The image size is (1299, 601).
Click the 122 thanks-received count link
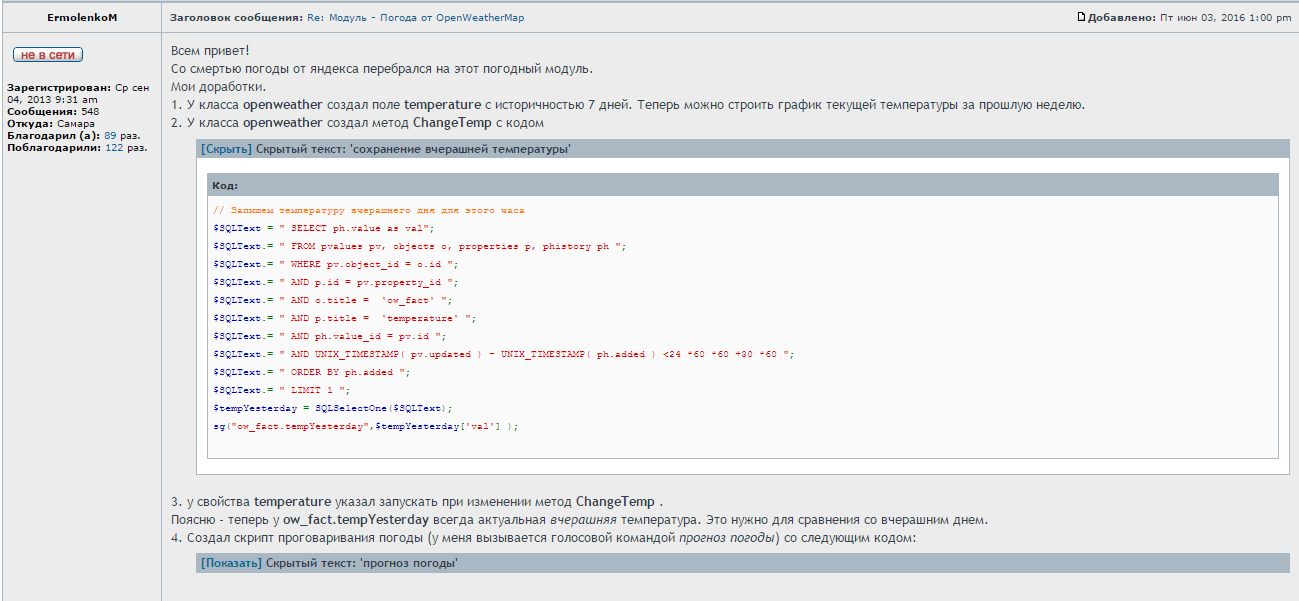[x=113, y=147]
